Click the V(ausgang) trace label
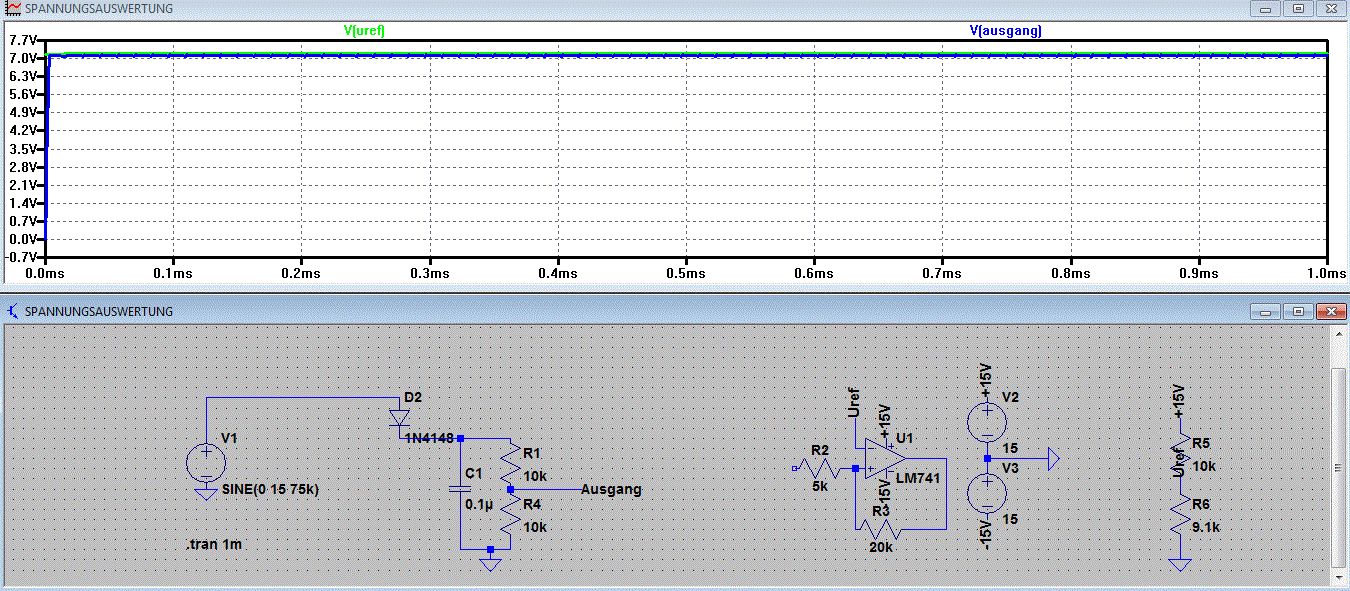 1005,31
